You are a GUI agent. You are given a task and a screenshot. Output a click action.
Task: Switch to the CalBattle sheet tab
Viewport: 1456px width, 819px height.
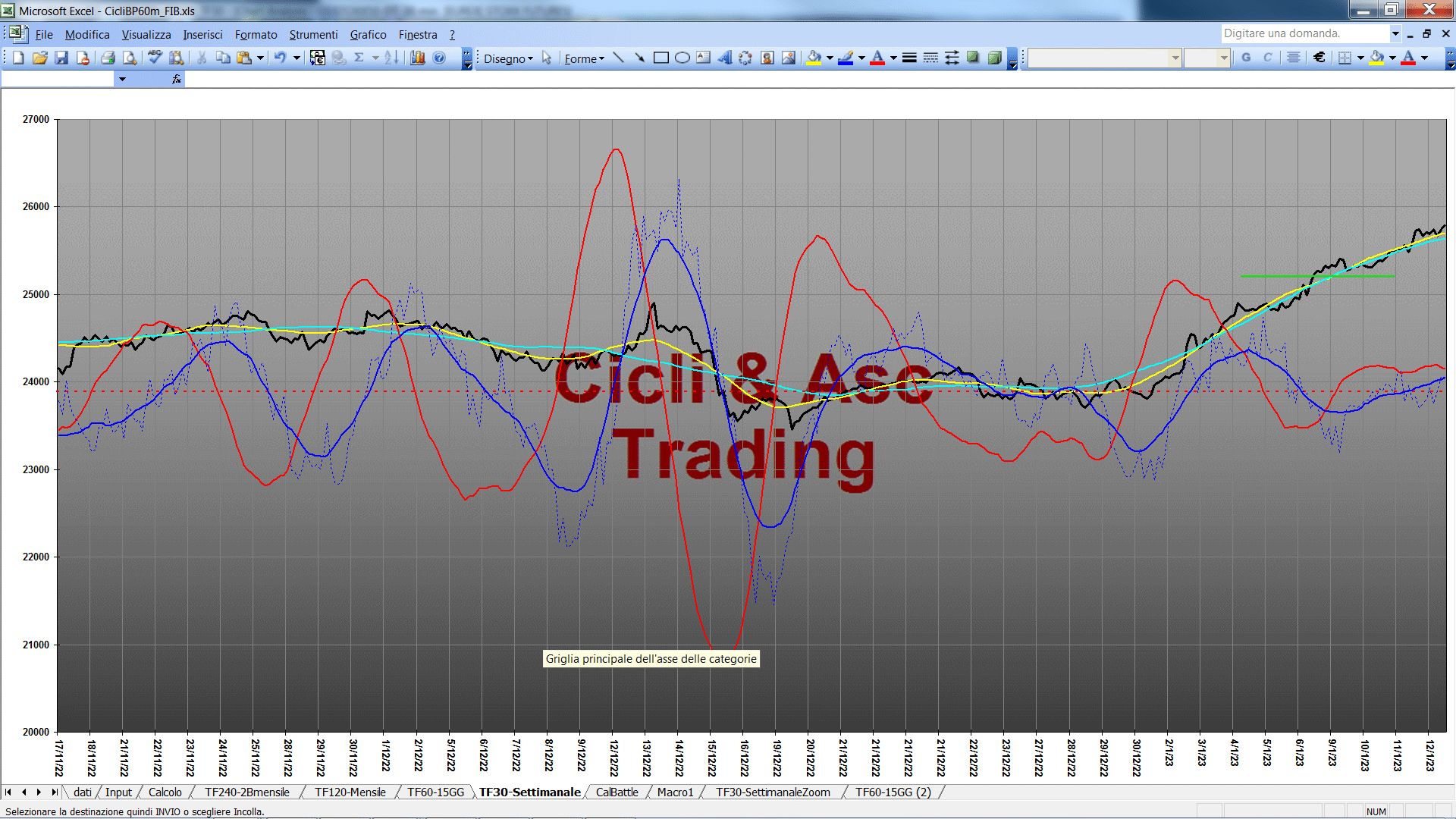click(617, 792)
